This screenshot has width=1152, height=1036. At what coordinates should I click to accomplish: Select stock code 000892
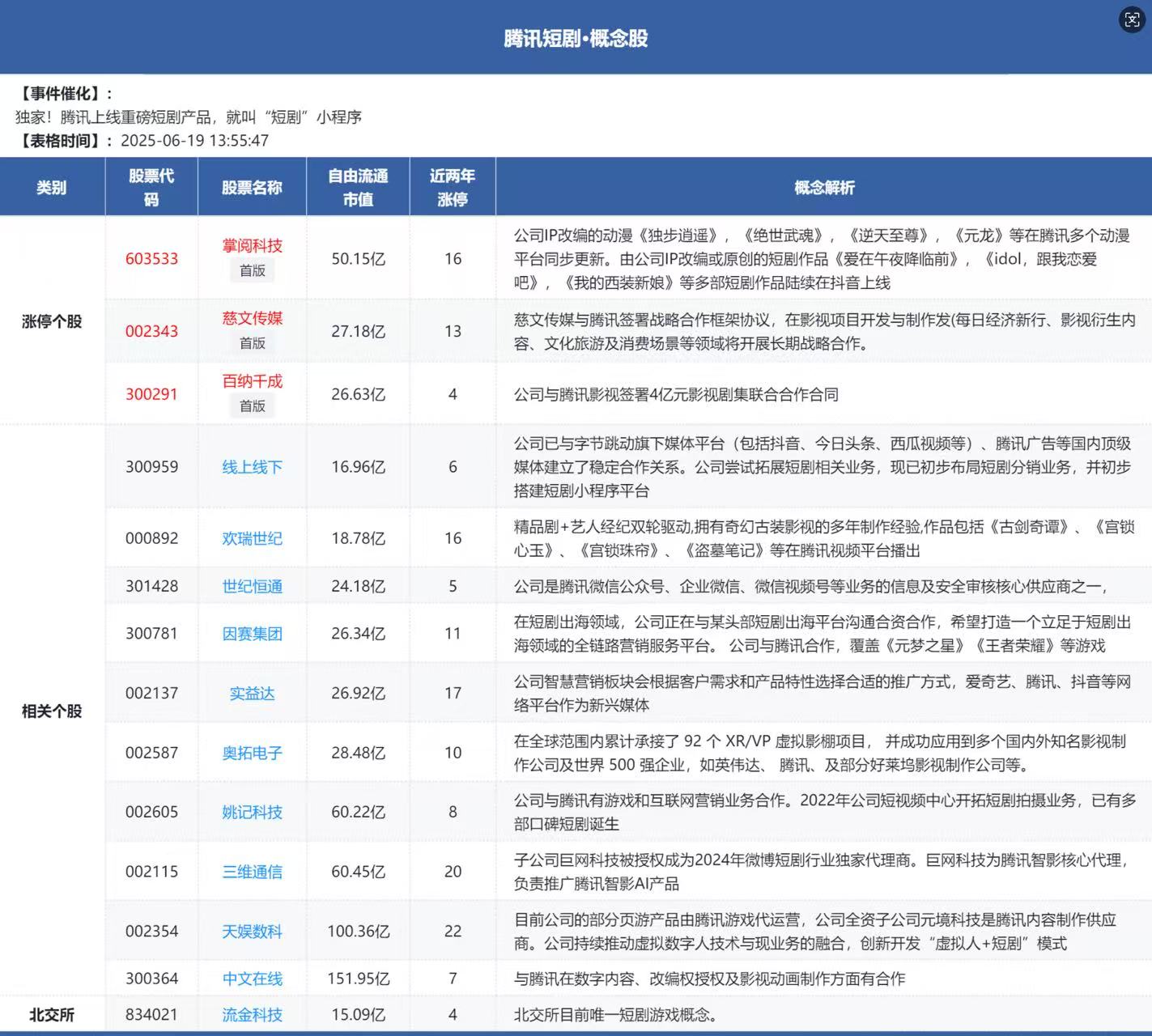coord(151,538)
